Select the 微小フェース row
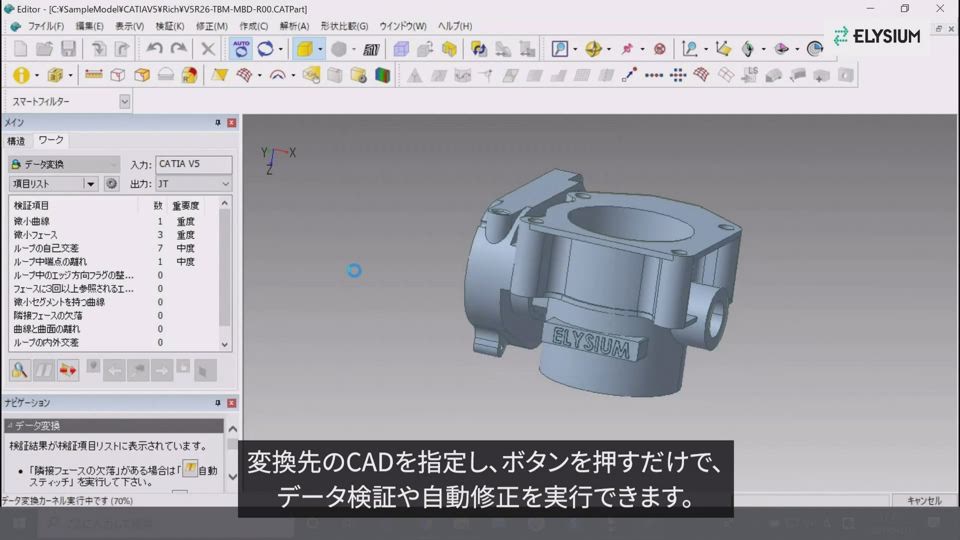The height and width of the screenshot is (540, 960). point(114,235)
